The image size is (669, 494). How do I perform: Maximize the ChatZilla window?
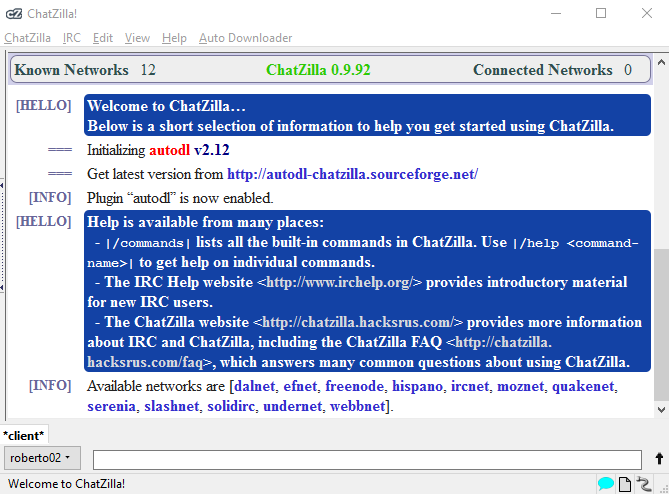click(x=601, y=14)
